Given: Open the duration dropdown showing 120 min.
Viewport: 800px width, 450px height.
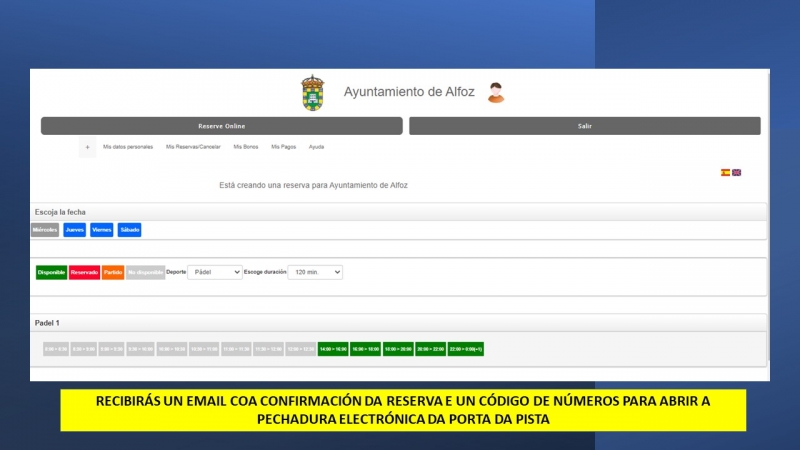Looking at the screenshot, I should click(x=315, y=272).
